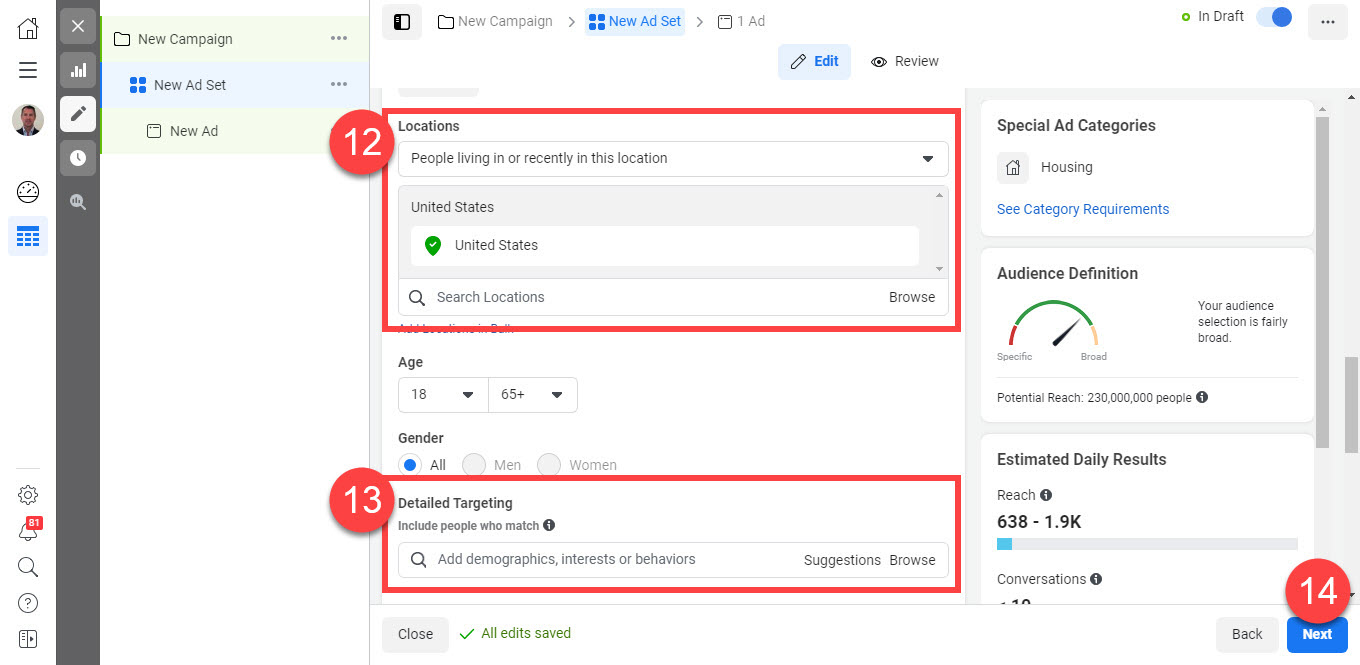Expand the location type dropdown
This screenshot has width=1360, height=665.
click(x=673, y=158)
